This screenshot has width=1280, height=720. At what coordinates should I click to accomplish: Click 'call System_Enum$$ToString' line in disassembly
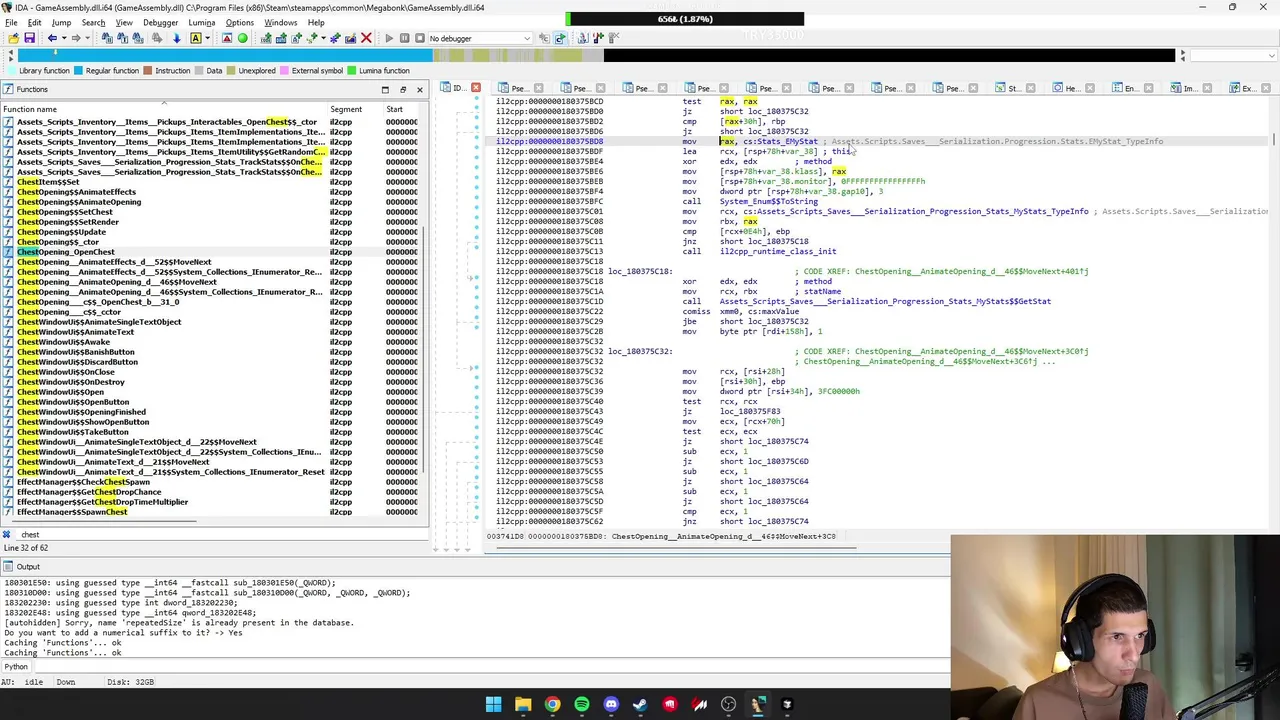point(750,201)
